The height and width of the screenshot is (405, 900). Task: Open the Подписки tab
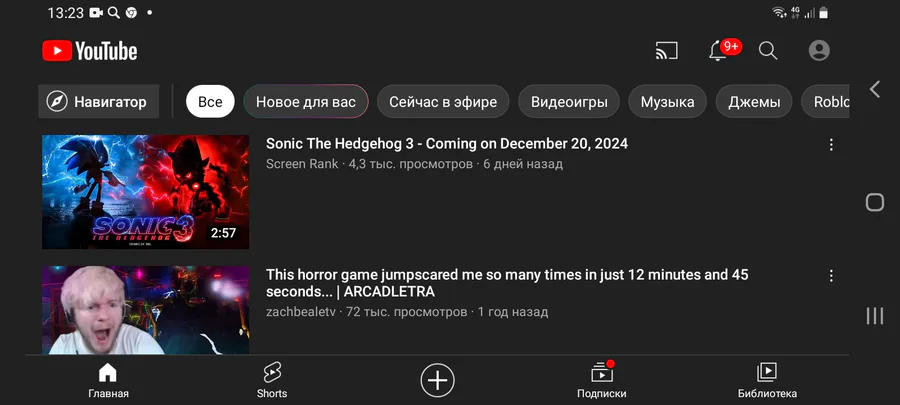pyautogui.click(x=602, y=380)
